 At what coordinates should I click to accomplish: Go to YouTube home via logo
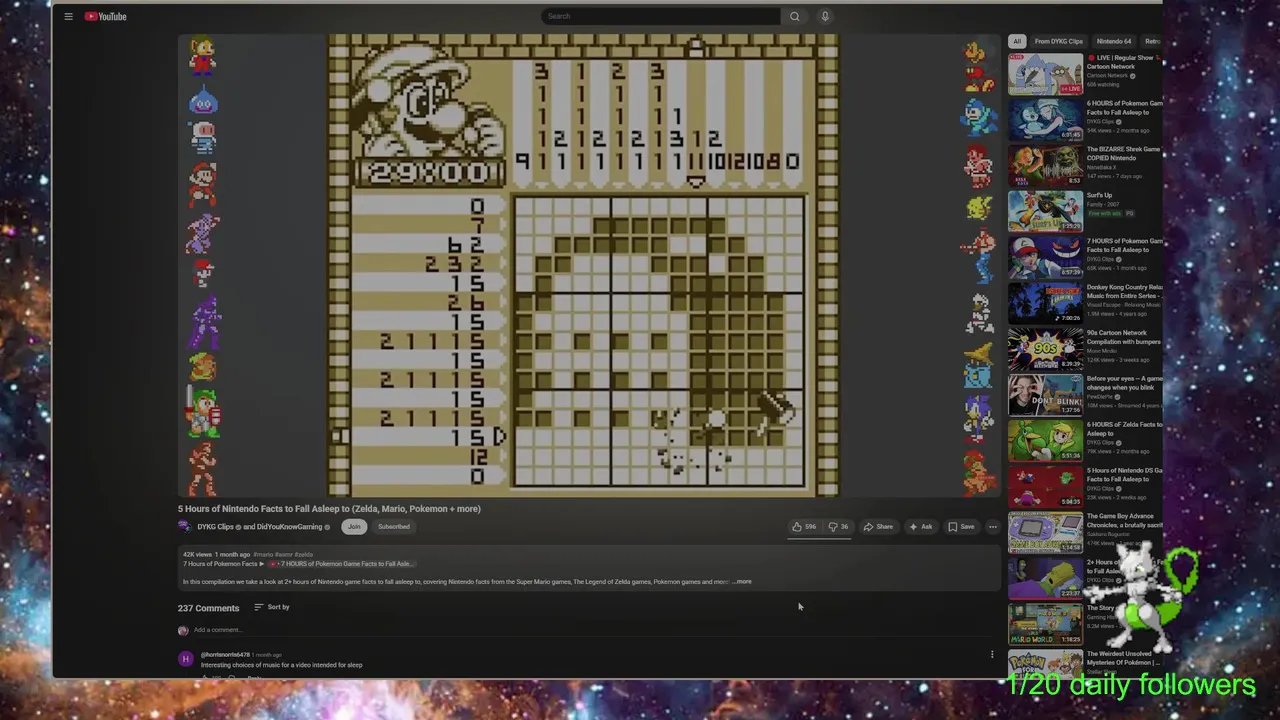coord(105,16)
